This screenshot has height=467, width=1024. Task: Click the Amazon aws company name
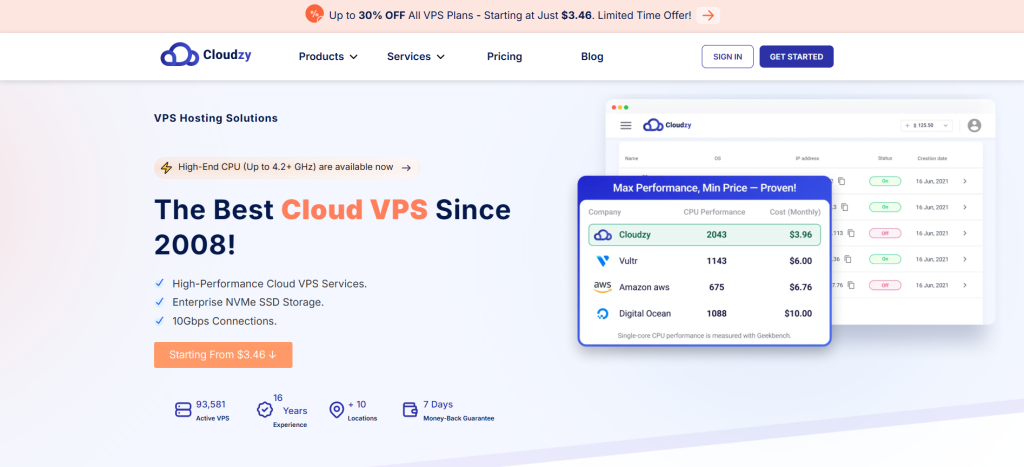click(x=644, y=287)
